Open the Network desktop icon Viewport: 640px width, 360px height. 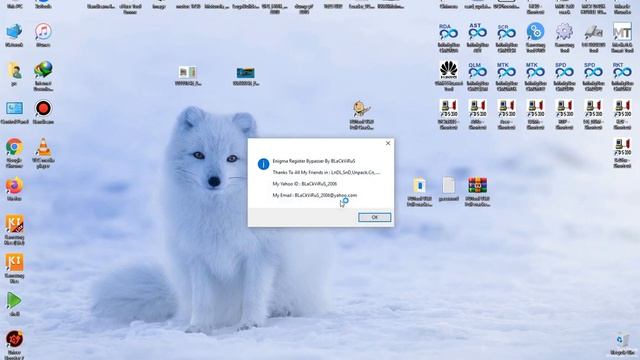pos(14,36)
